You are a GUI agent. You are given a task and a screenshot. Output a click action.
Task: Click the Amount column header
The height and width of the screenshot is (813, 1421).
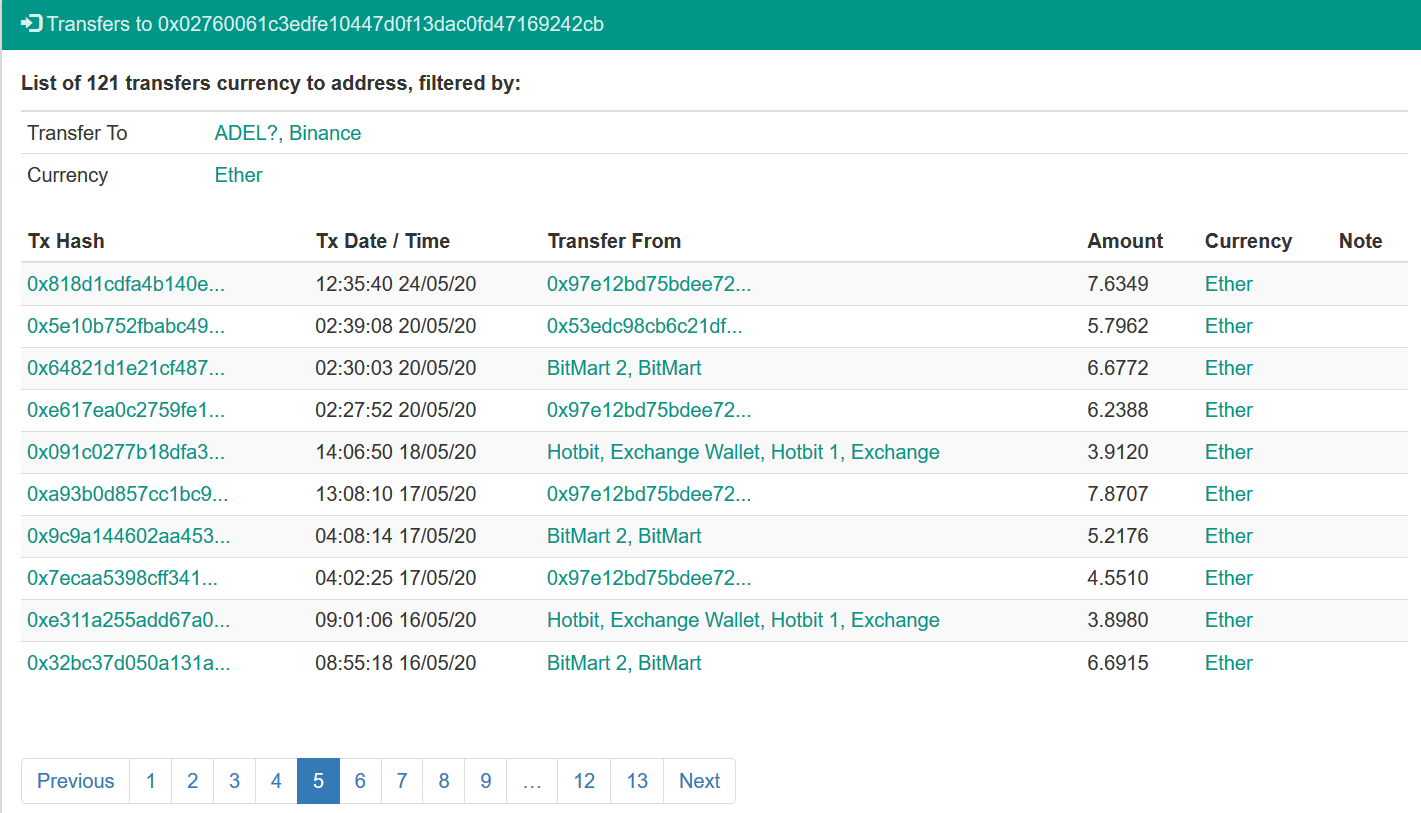(x=1125, y=241)
